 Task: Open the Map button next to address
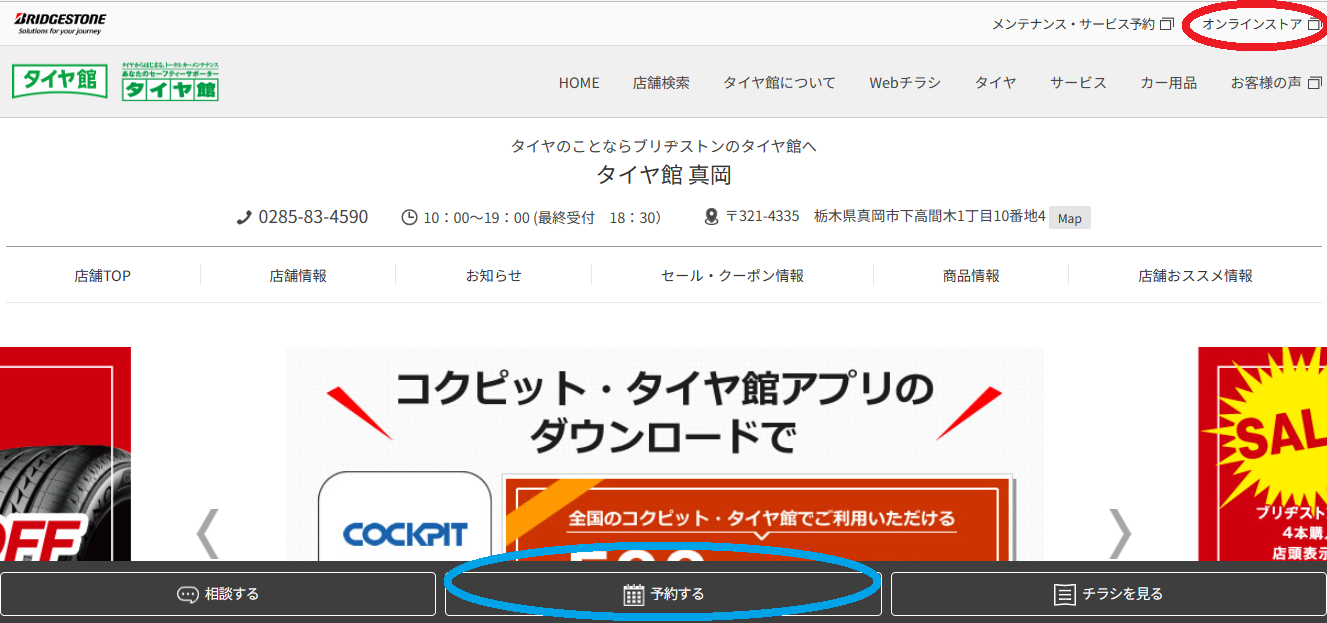[1069, 218]
